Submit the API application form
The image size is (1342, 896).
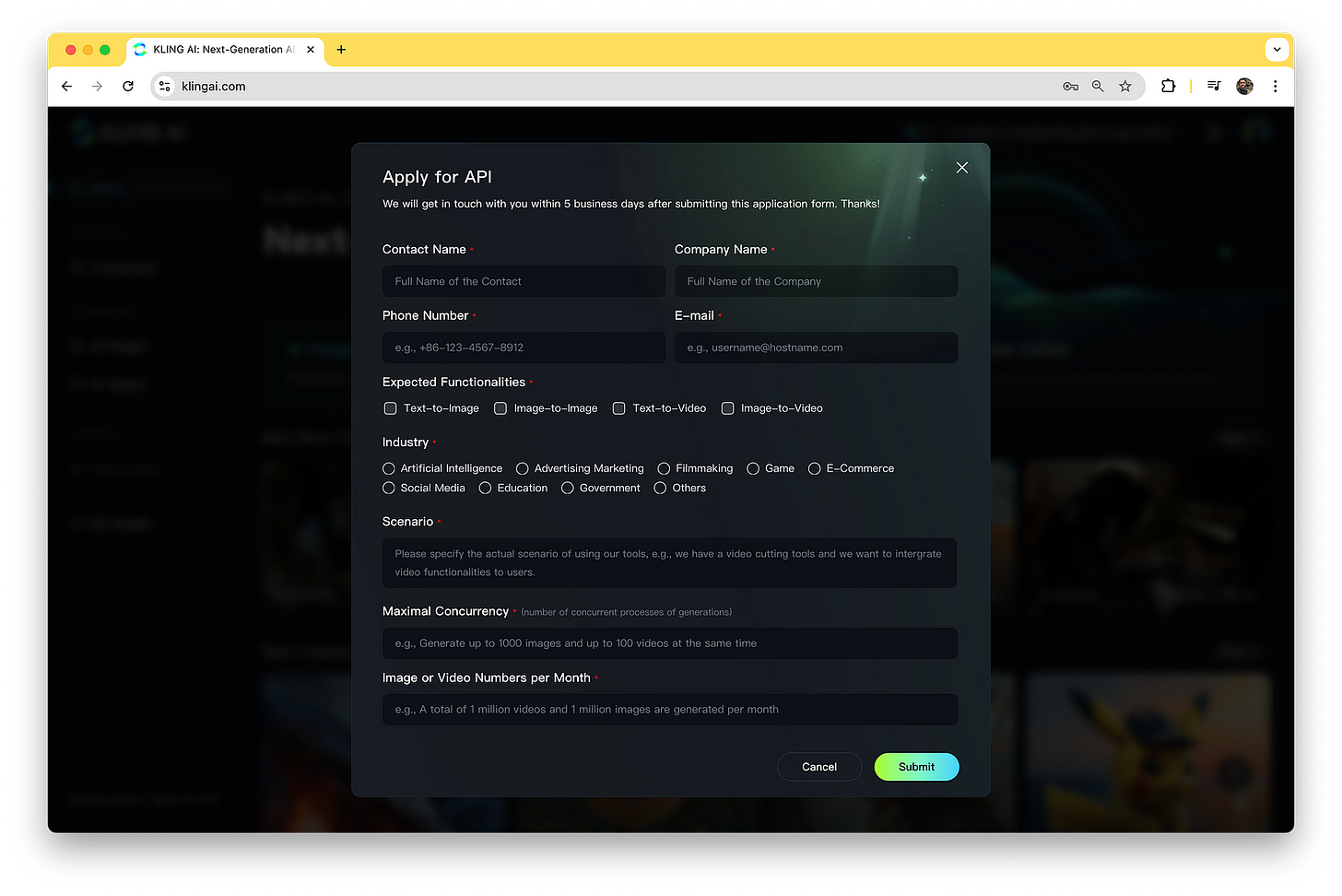pos(915,766)
